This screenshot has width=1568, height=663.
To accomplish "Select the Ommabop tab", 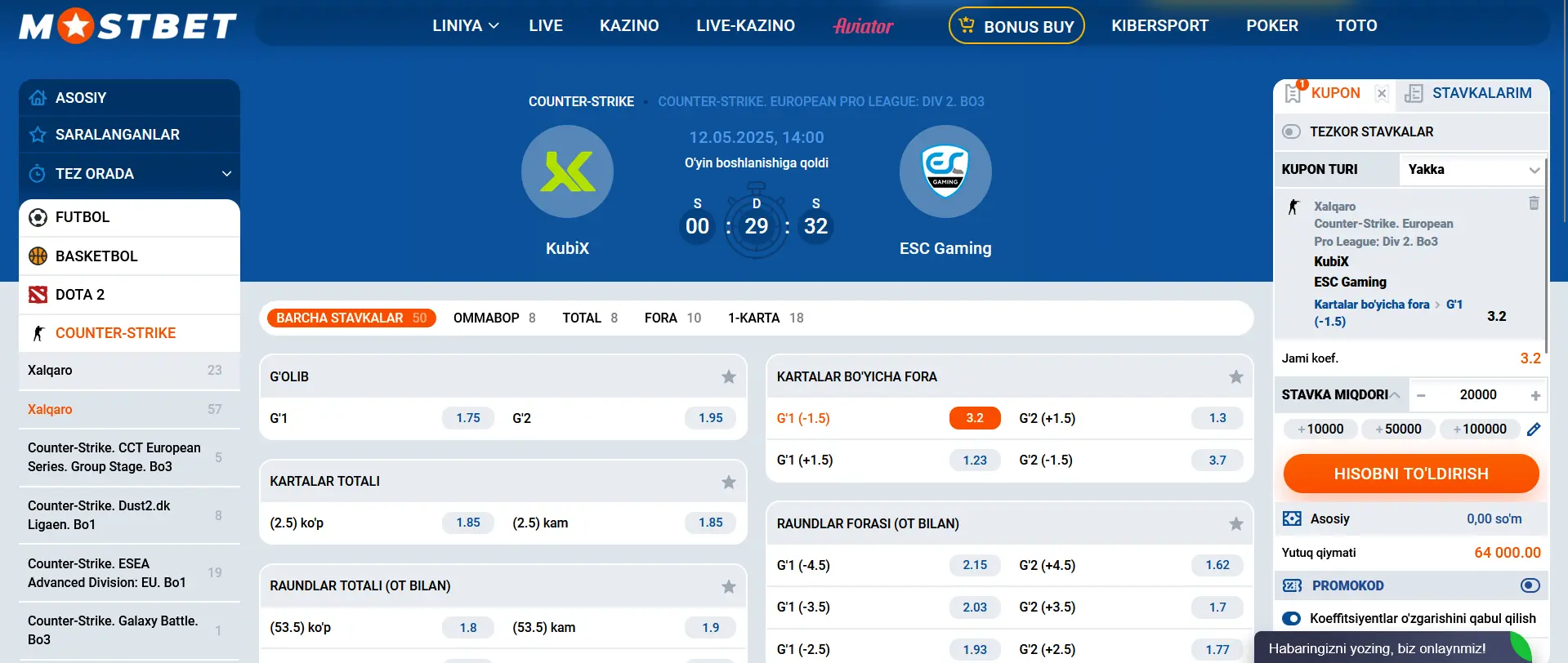I will tap(494, 318).
